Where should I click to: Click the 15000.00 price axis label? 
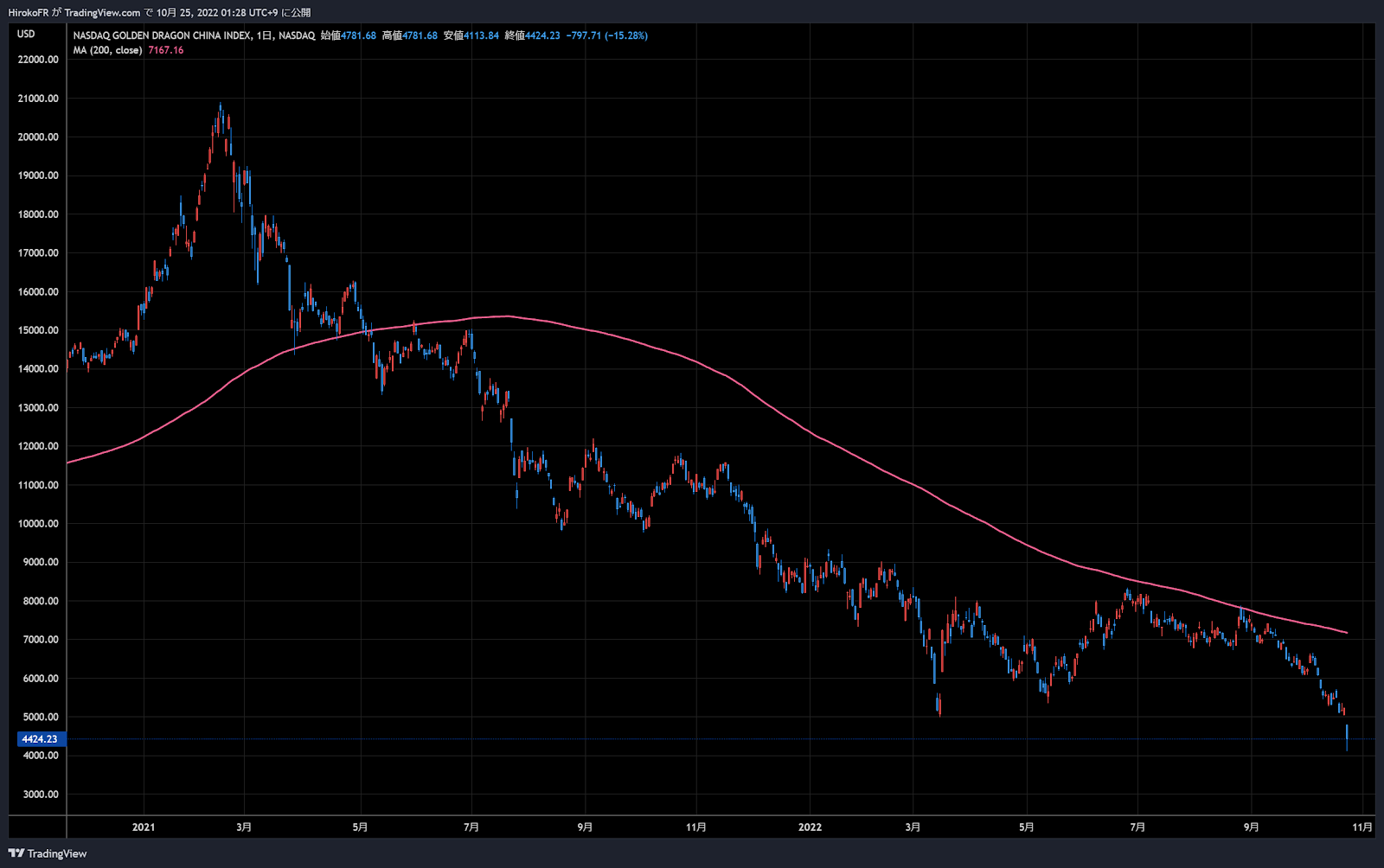pos(38,330)
